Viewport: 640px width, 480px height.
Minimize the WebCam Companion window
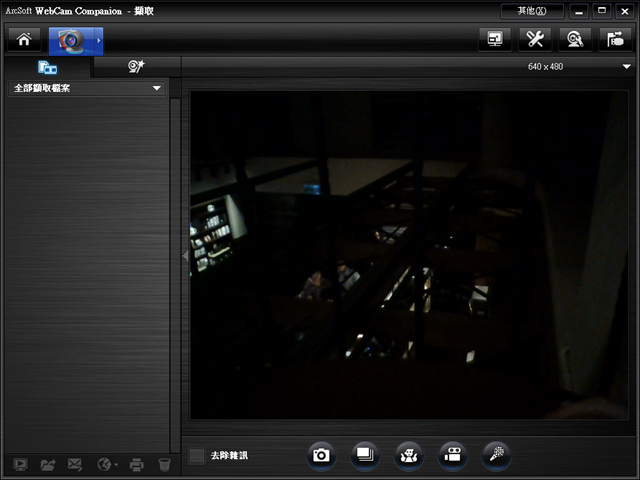pos(579,11)
